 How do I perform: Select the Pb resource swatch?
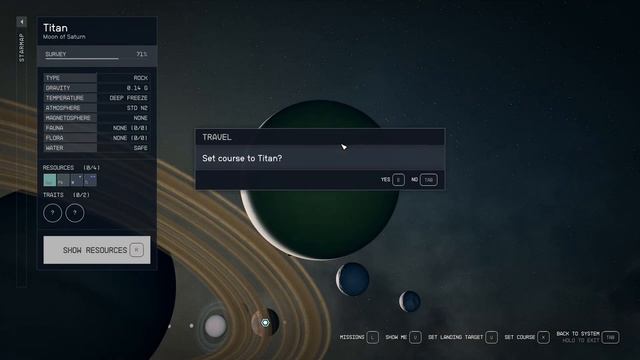[x=63, y=180]
